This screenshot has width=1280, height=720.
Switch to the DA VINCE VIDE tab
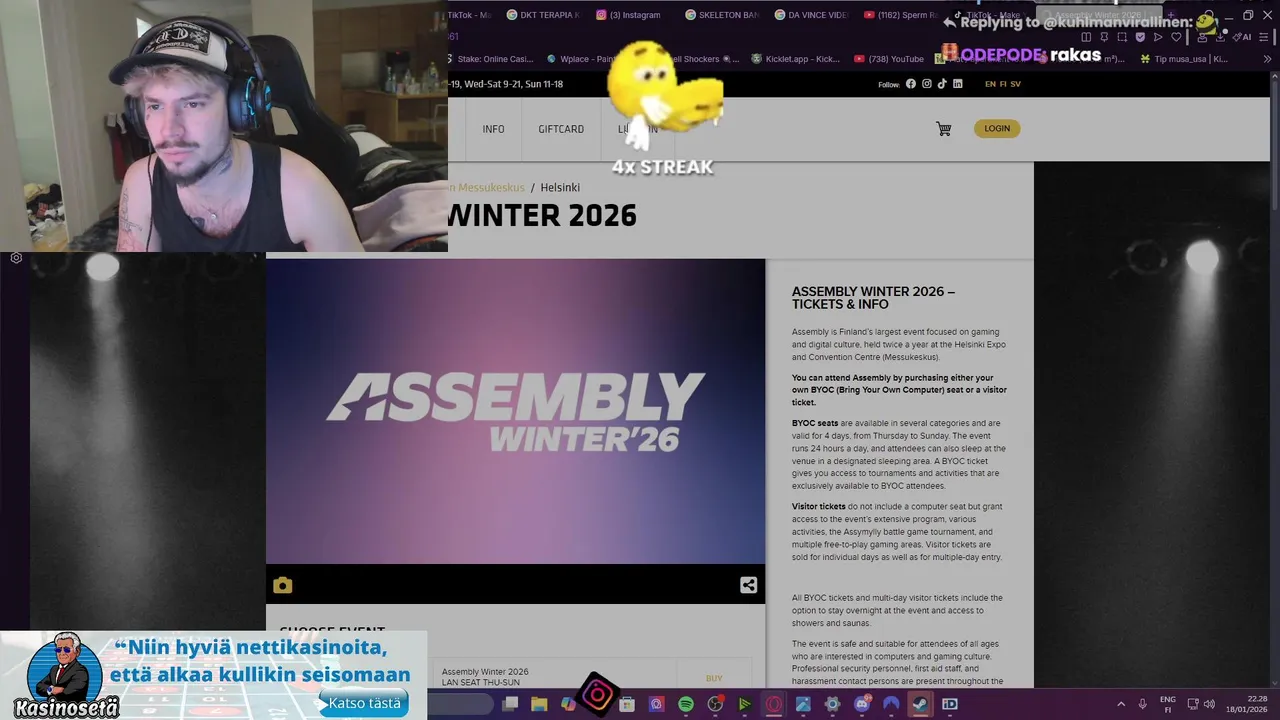[x=812, y=15]
